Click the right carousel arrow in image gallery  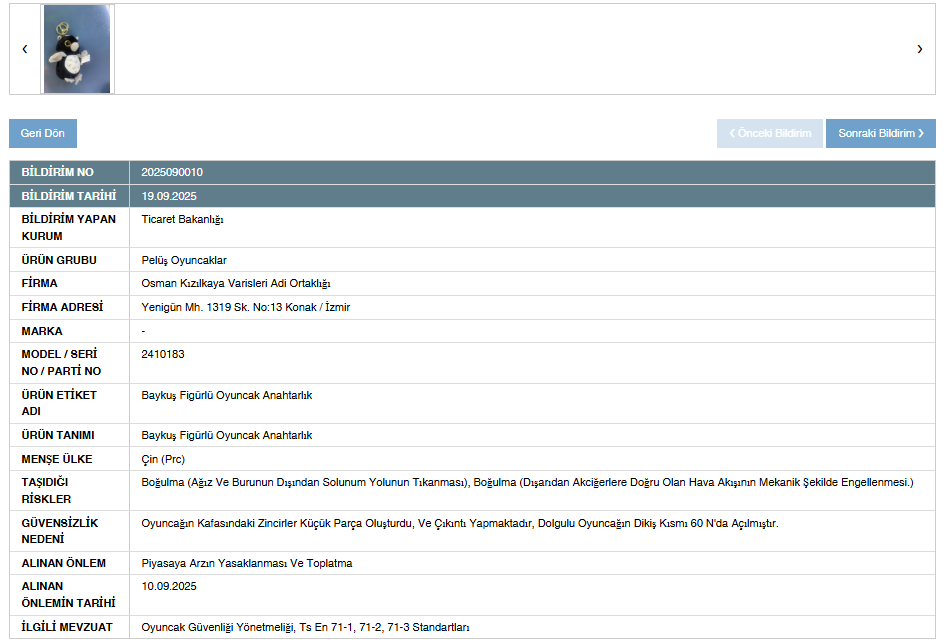pos(919,49)
